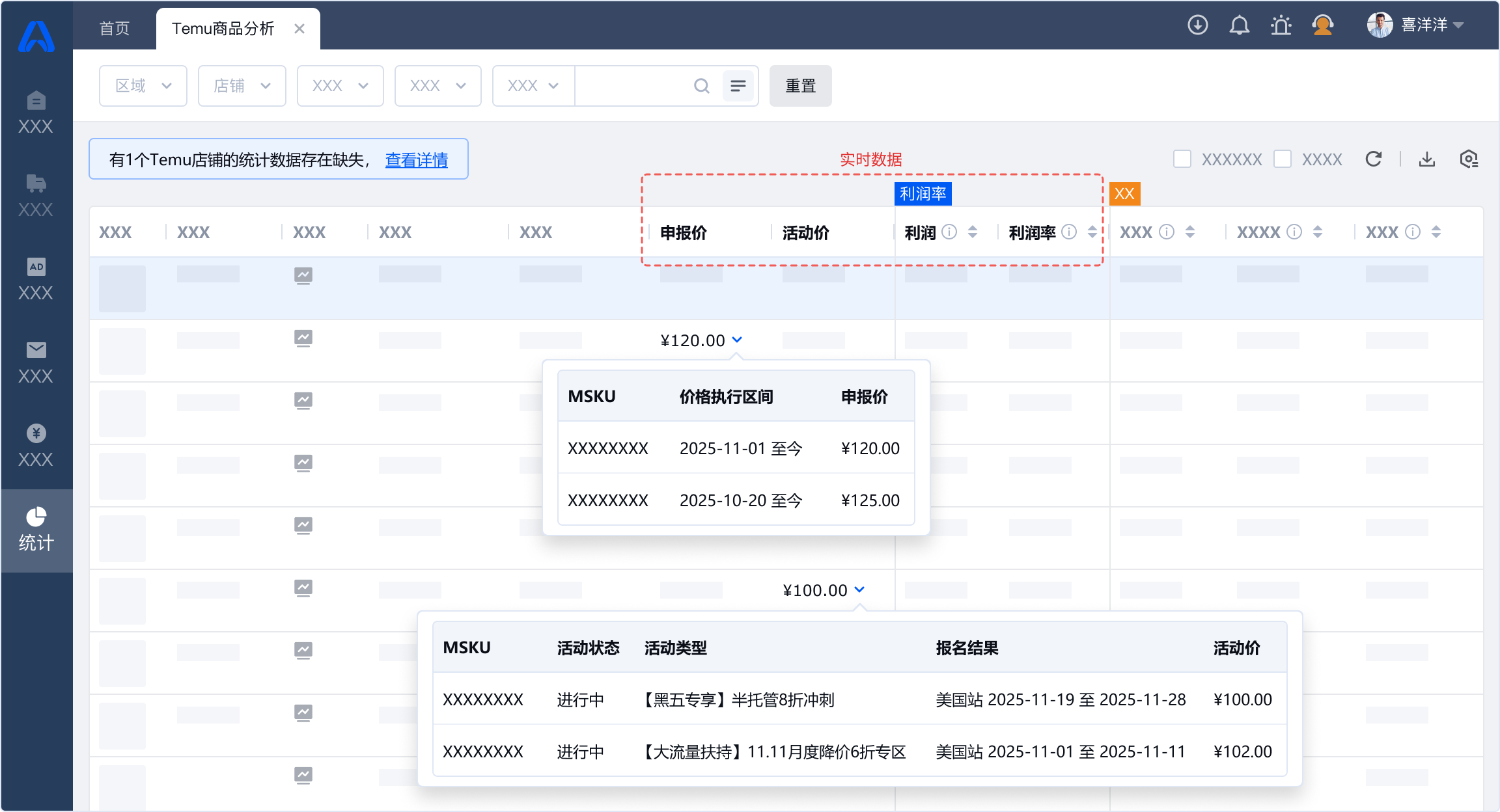This screenshot has width=1500, height=812.
Task: Expand the ¥120.00 申报价 chevron
Action: click(737, 340)
